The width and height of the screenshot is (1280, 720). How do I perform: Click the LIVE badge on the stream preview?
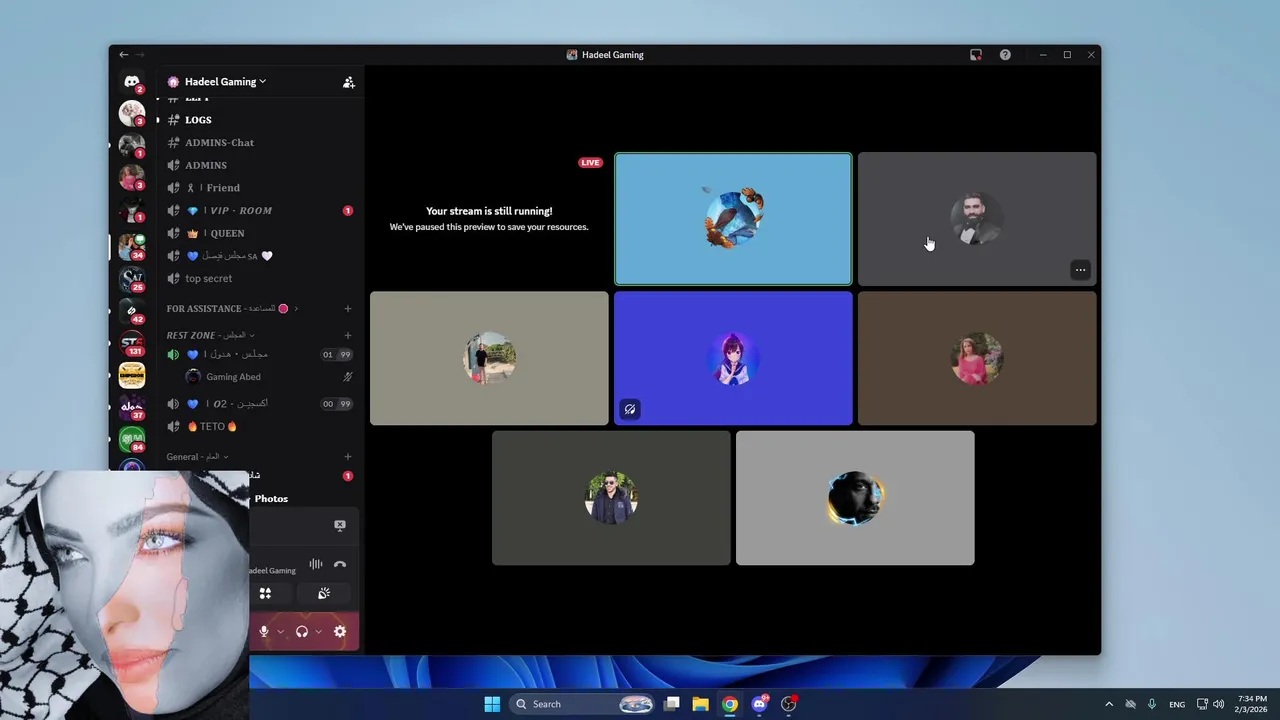[591, 163]
